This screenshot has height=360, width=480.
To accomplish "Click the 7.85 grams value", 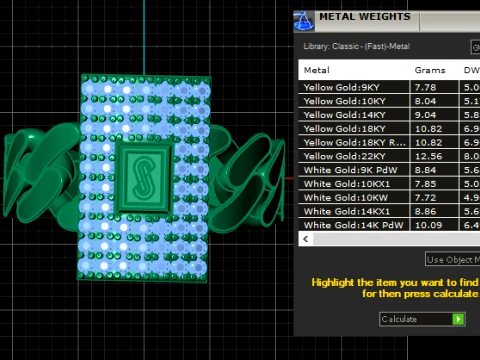I will 425,184.
